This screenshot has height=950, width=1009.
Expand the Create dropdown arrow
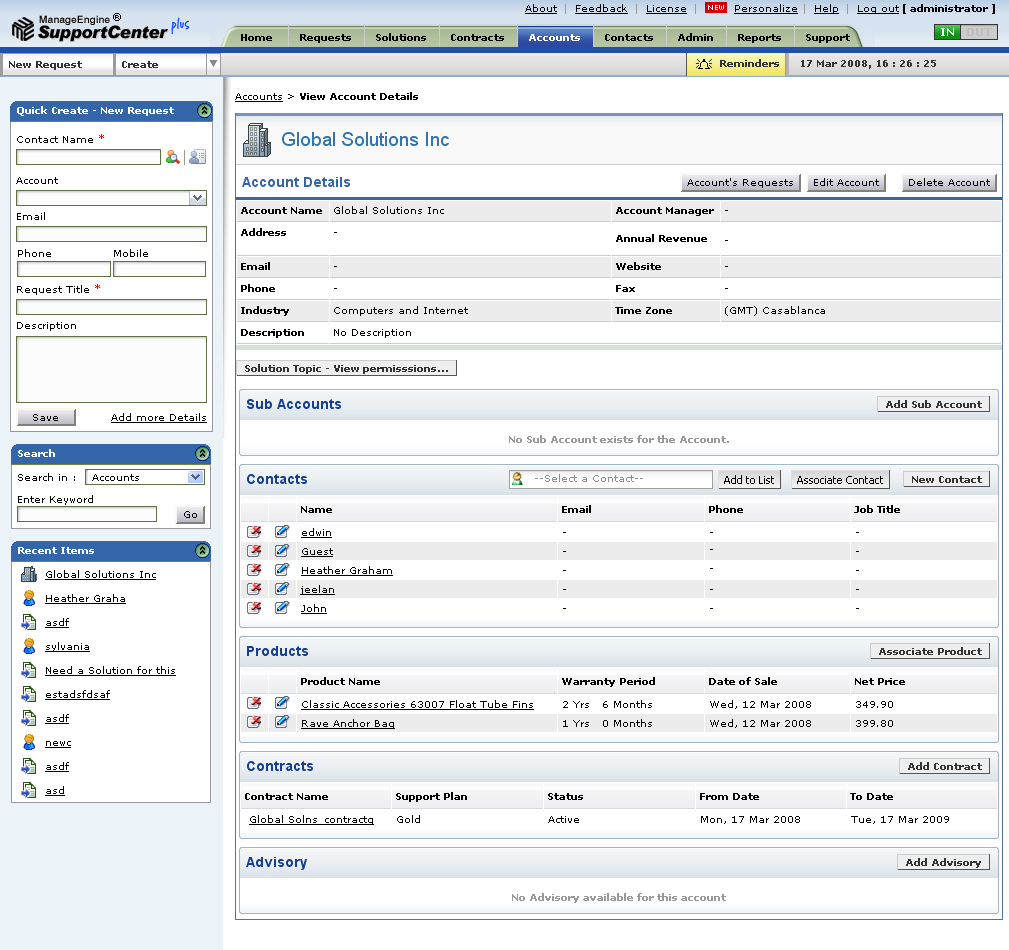click(x=213, y=64)
